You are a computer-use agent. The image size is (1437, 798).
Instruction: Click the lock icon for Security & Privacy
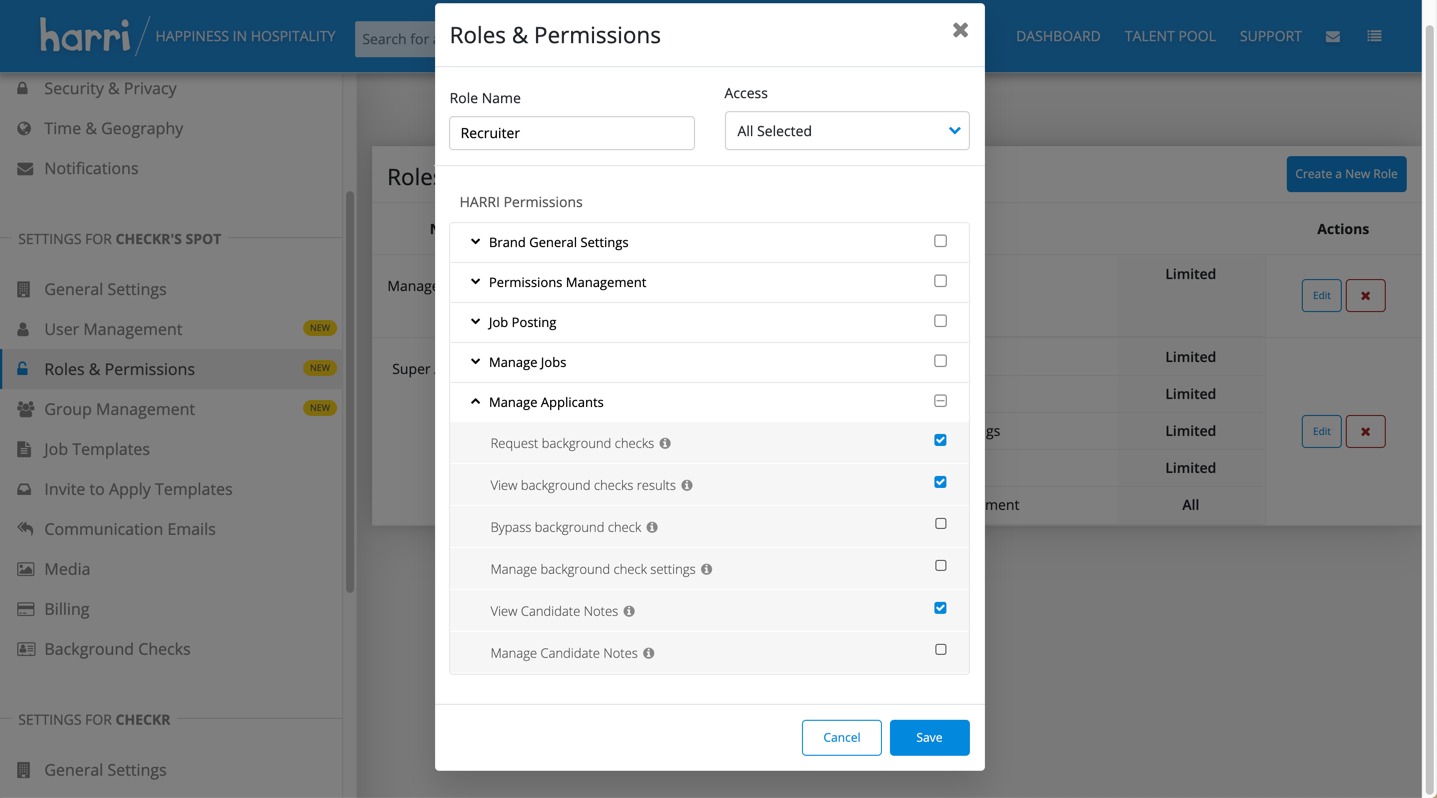[x=23, y=88]
